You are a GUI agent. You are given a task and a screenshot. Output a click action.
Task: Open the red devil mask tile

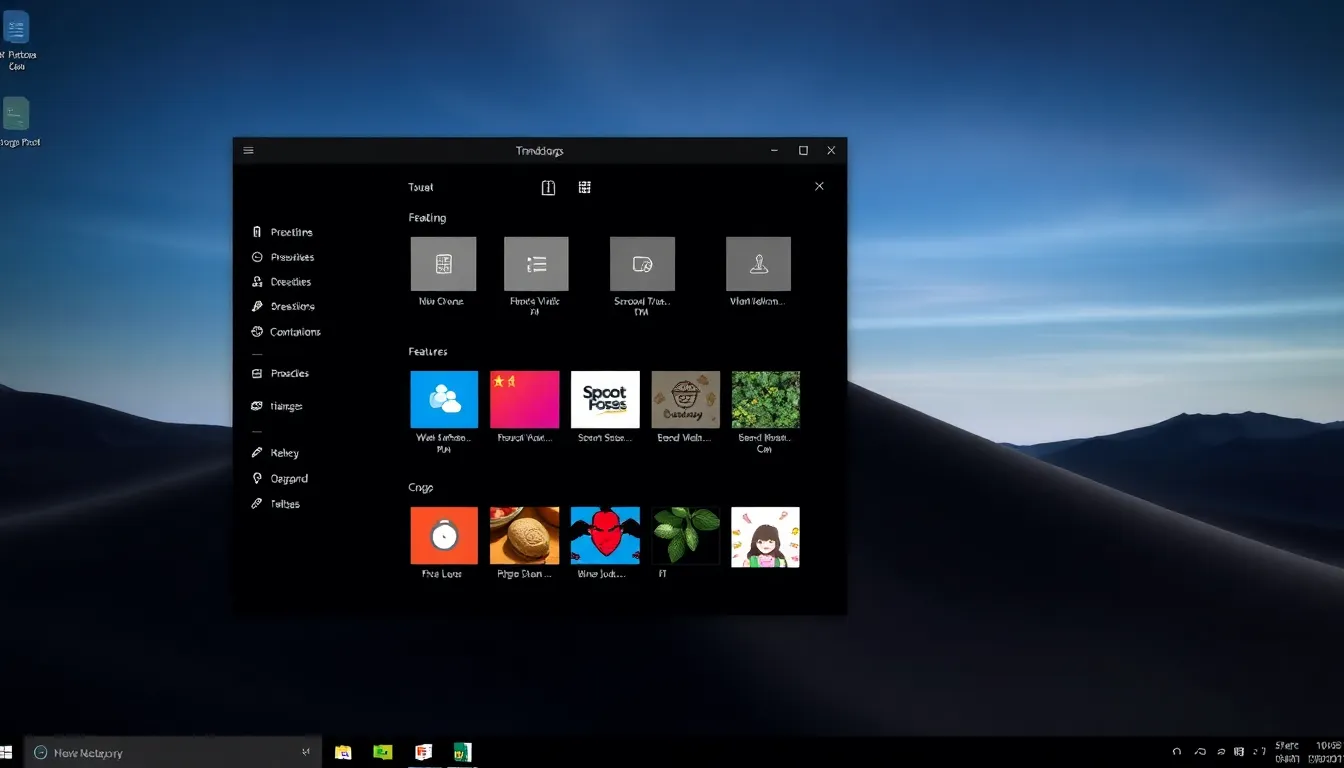605,536
